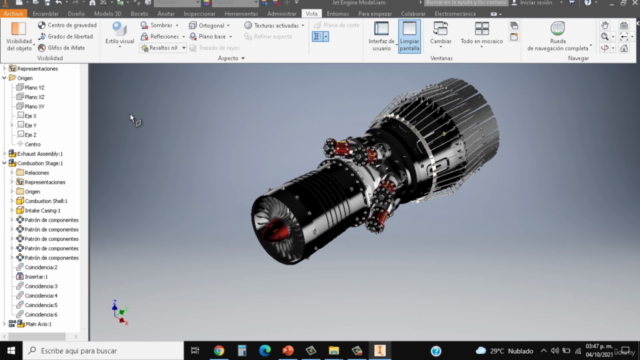Click the Cambiar windows button
Image resolution: width=640 pixels, height=360 pixels.
click(441, 35)
